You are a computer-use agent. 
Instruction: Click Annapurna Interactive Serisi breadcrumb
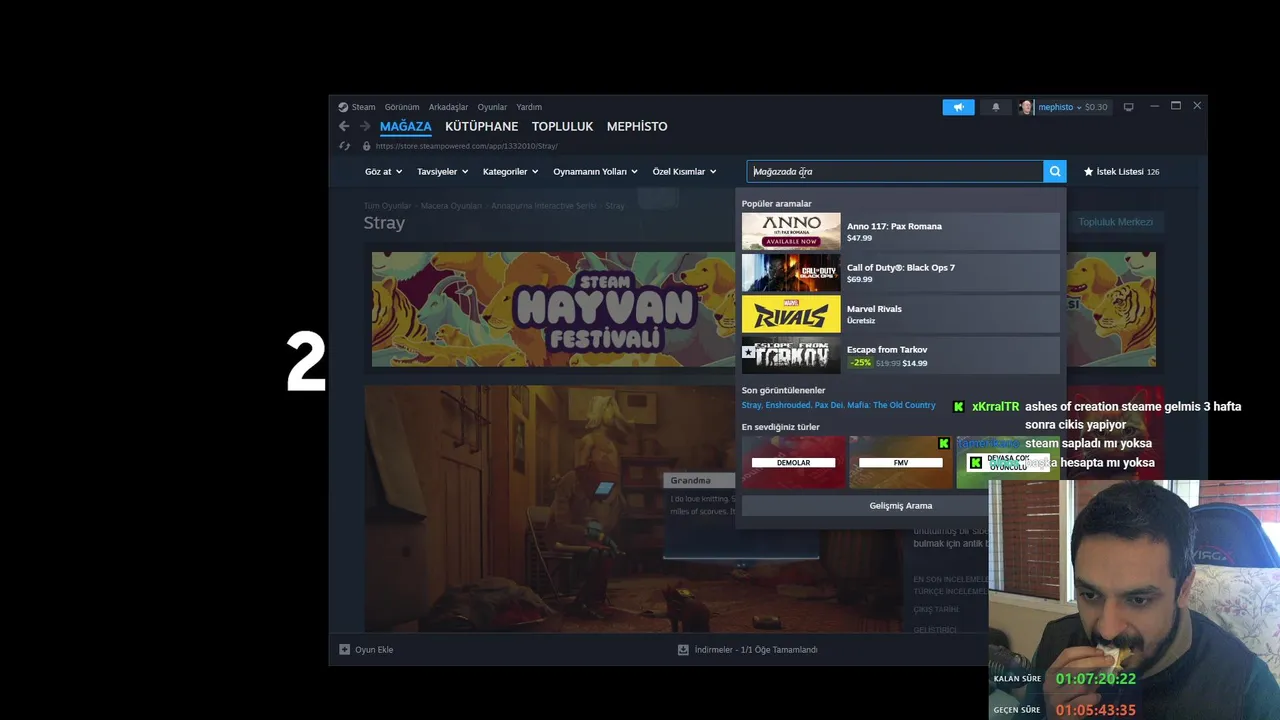(543, 206)
